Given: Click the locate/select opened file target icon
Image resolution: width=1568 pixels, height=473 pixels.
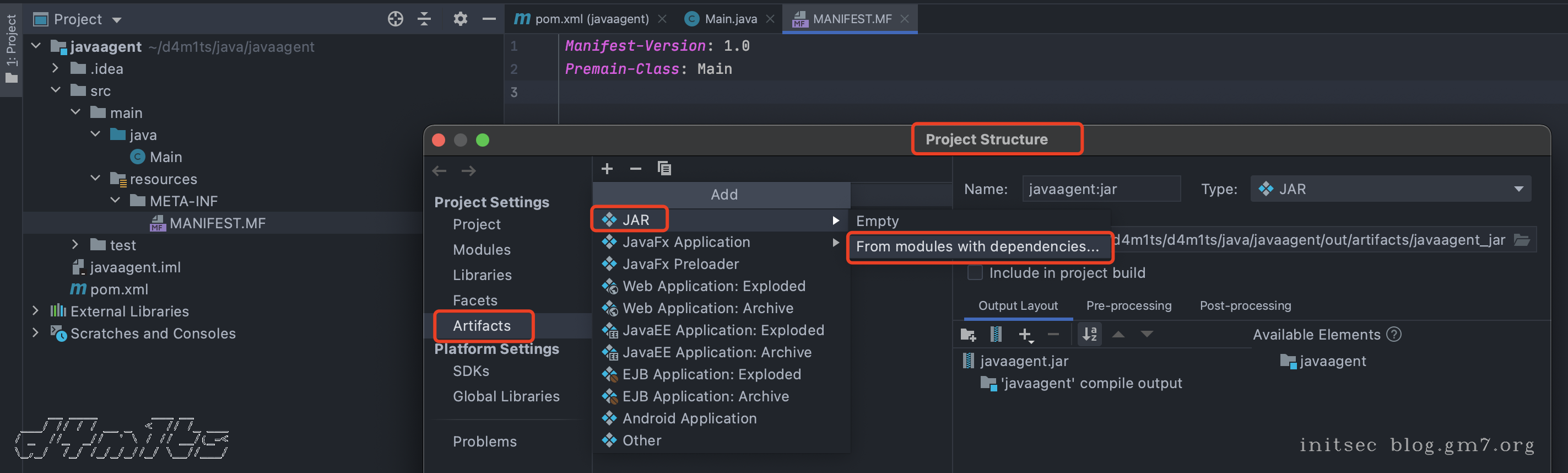Looking at the screenshot, I should point(395,19).
